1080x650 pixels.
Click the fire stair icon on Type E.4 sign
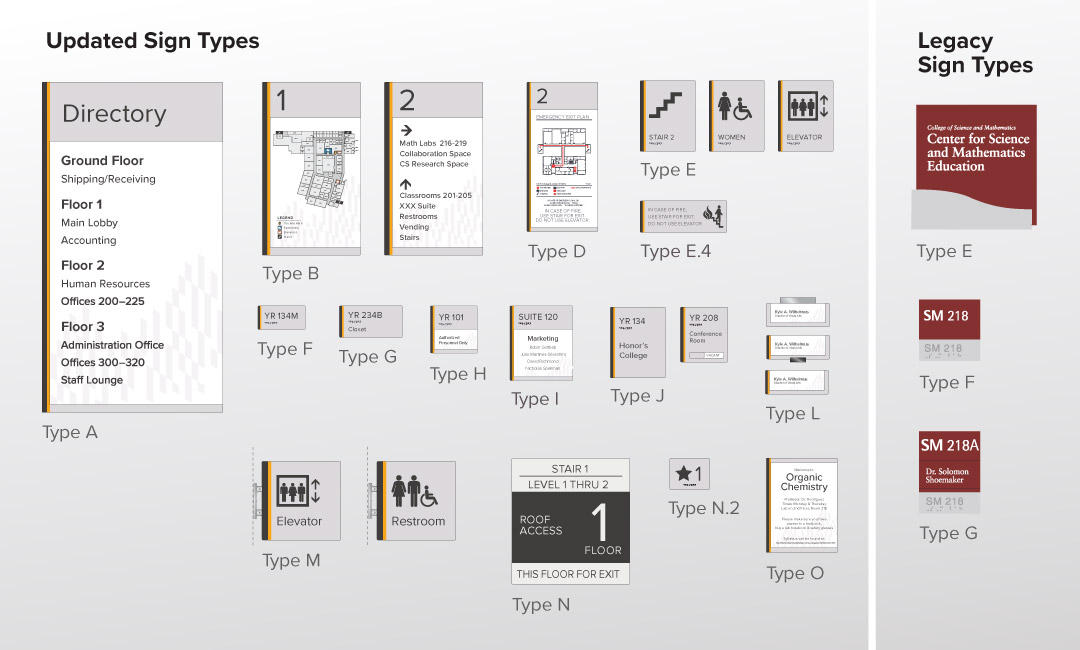click(x=713, y=216)
